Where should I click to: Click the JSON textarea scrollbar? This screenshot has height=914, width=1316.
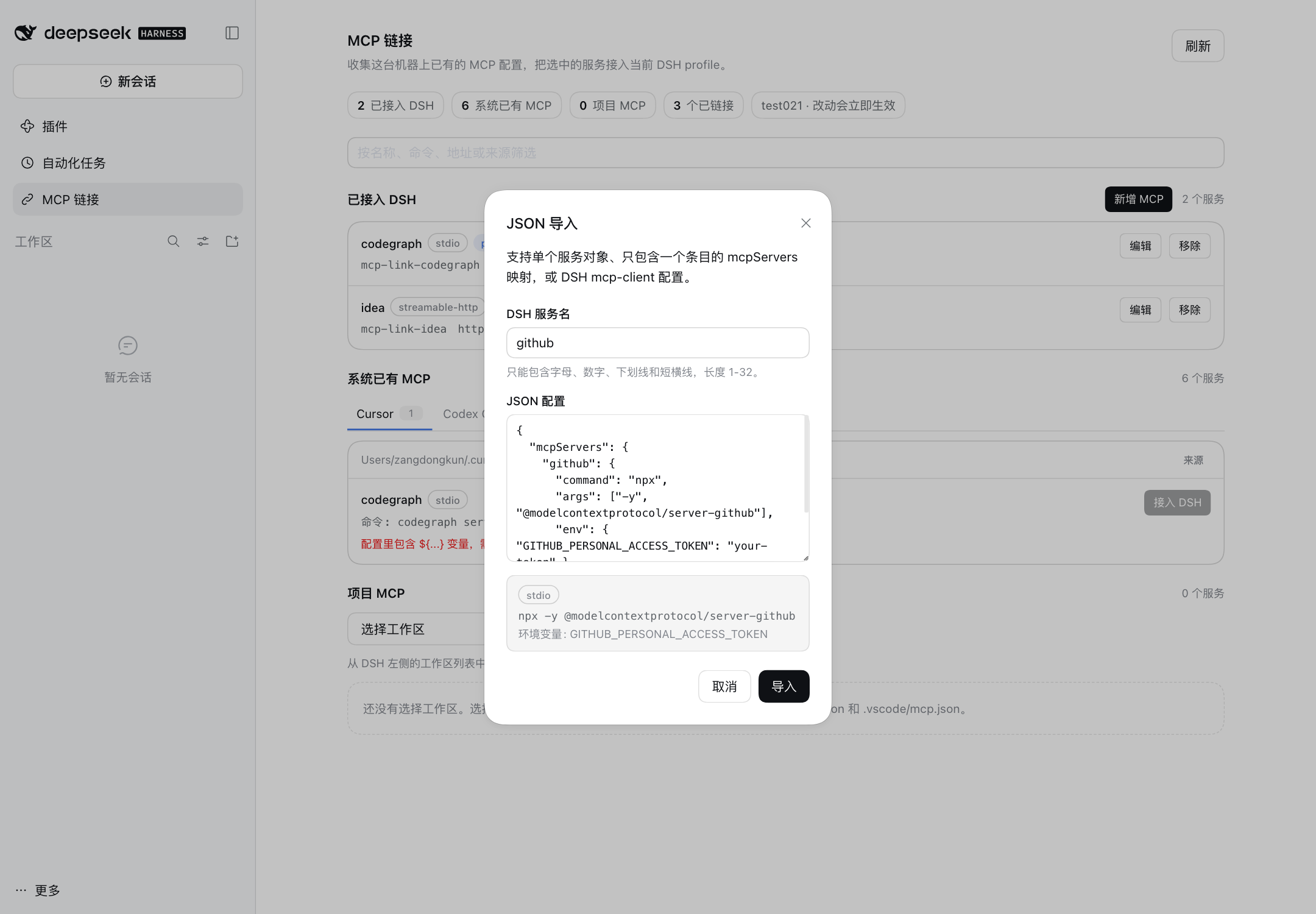click(x=807, y=464)
